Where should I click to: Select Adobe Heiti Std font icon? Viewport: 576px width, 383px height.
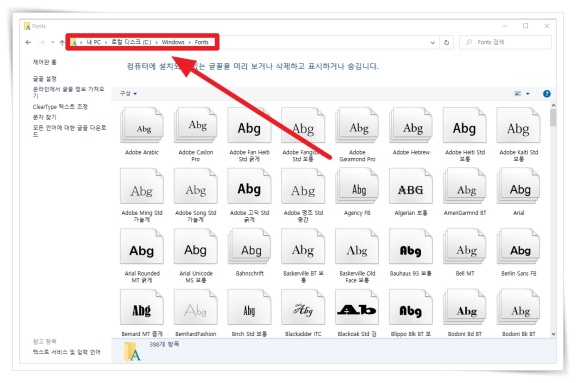coord(465,125)
